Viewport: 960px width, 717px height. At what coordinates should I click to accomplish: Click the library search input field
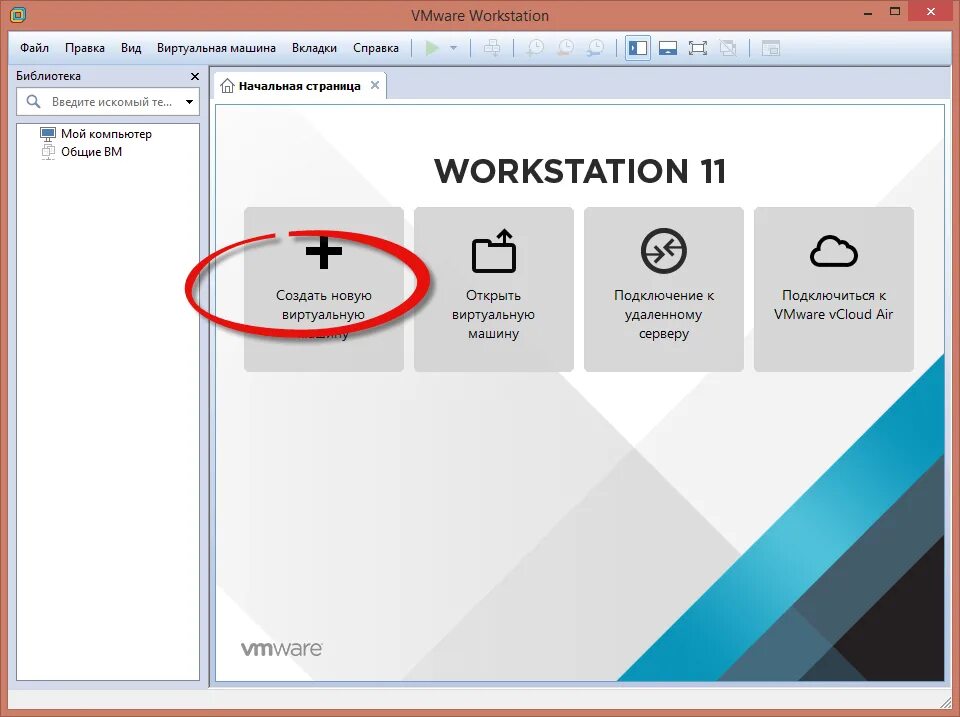pos(108,102)
